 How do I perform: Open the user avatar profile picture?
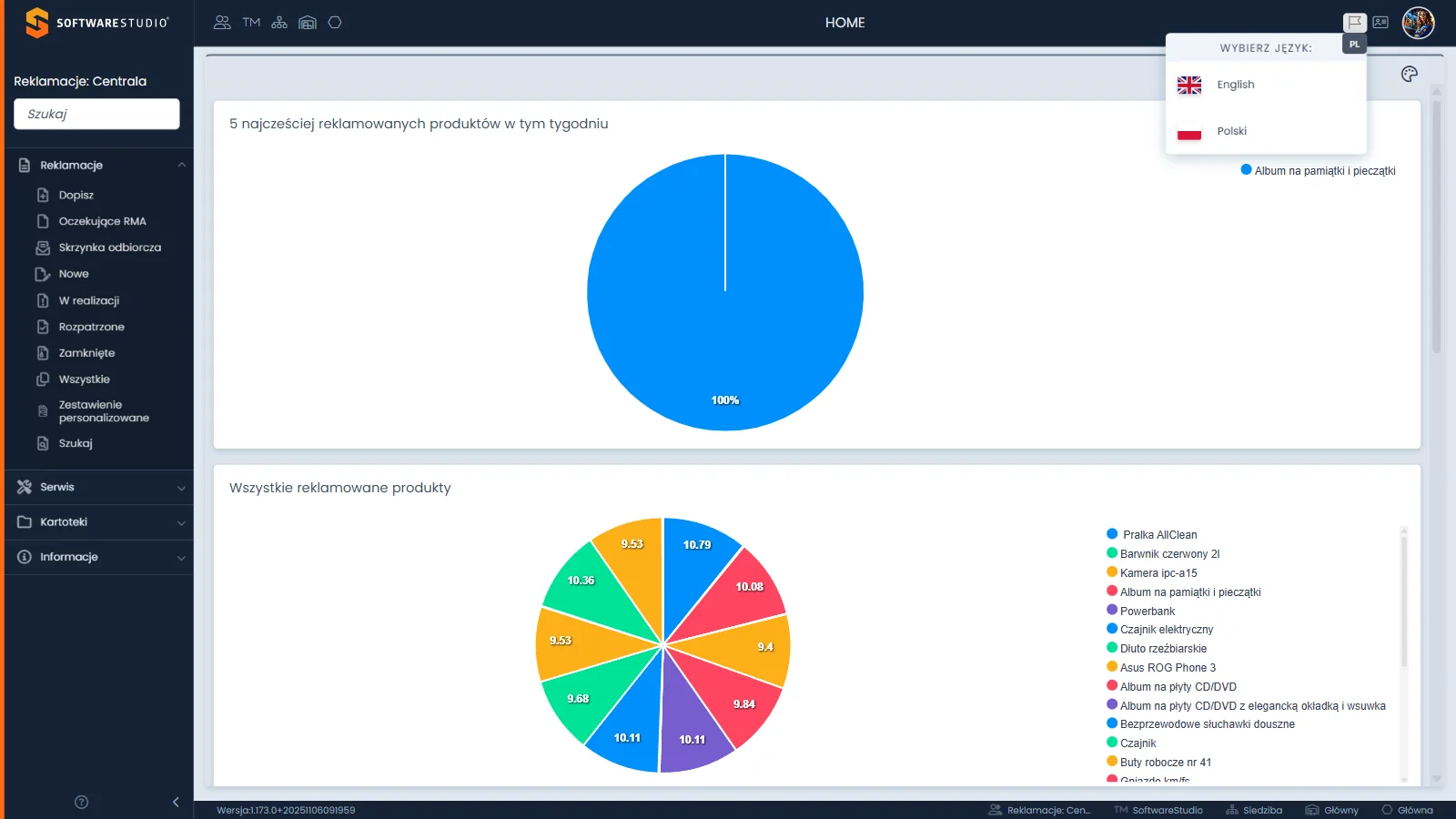pyautogui.click(x=1418, y=23)
